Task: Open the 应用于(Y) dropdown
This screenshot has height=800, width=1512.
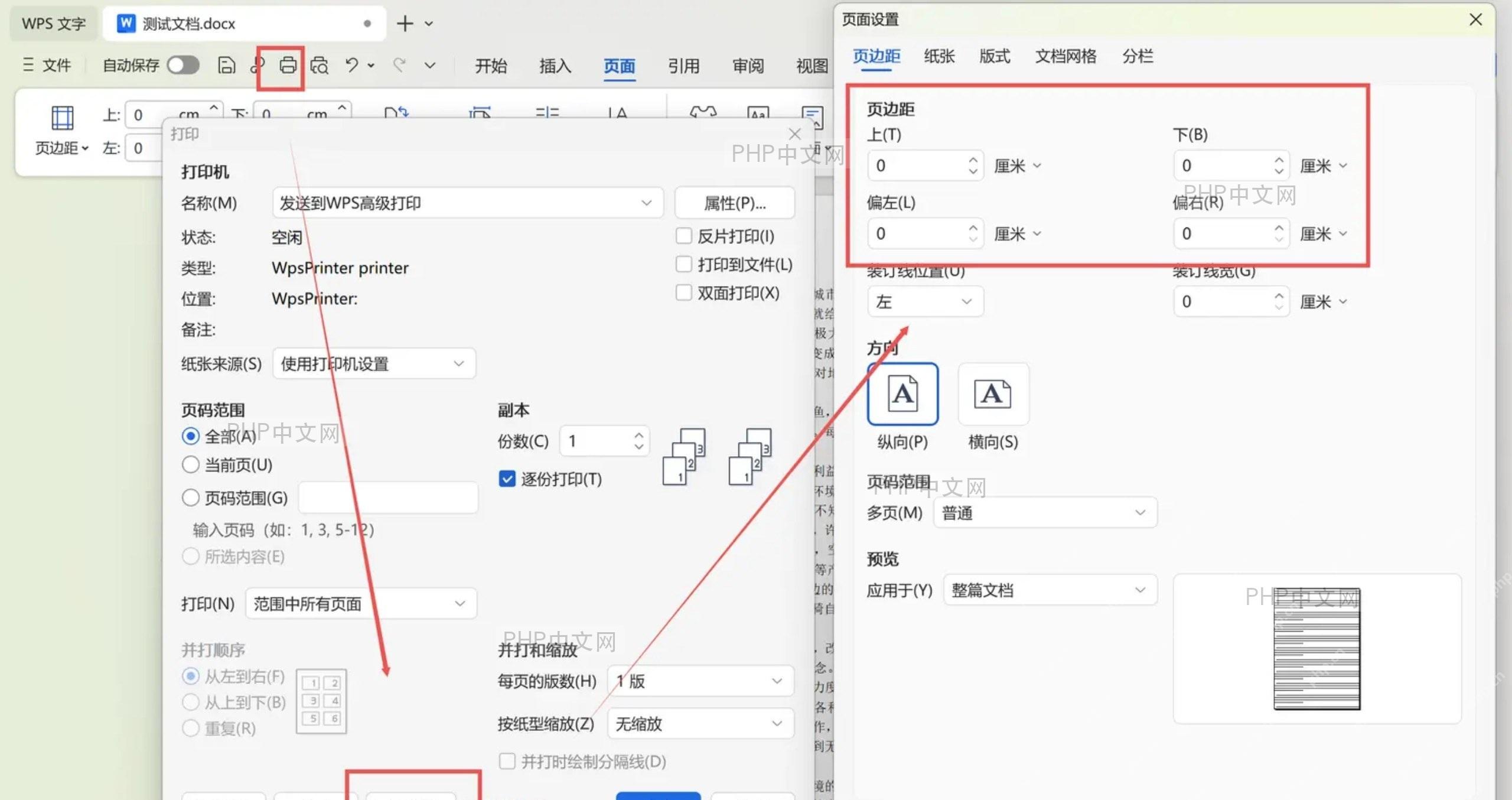Action: coord(1050,590)
